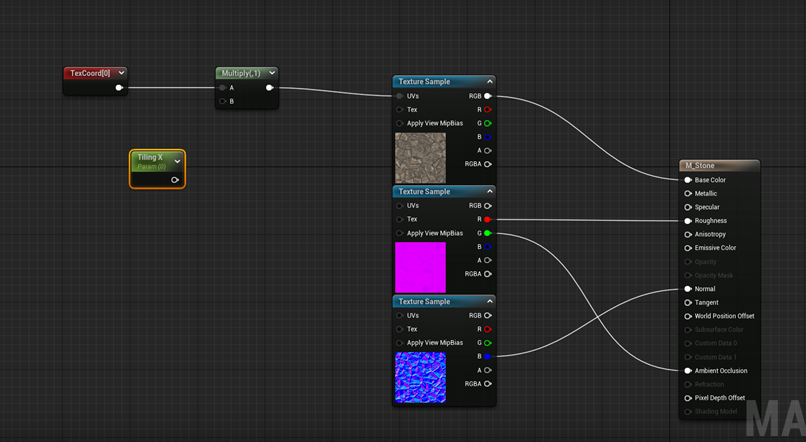The height and width of the screenshot is (442, 806).
Task: Collapse the top Texture Sample node
Action: (490, 82)
